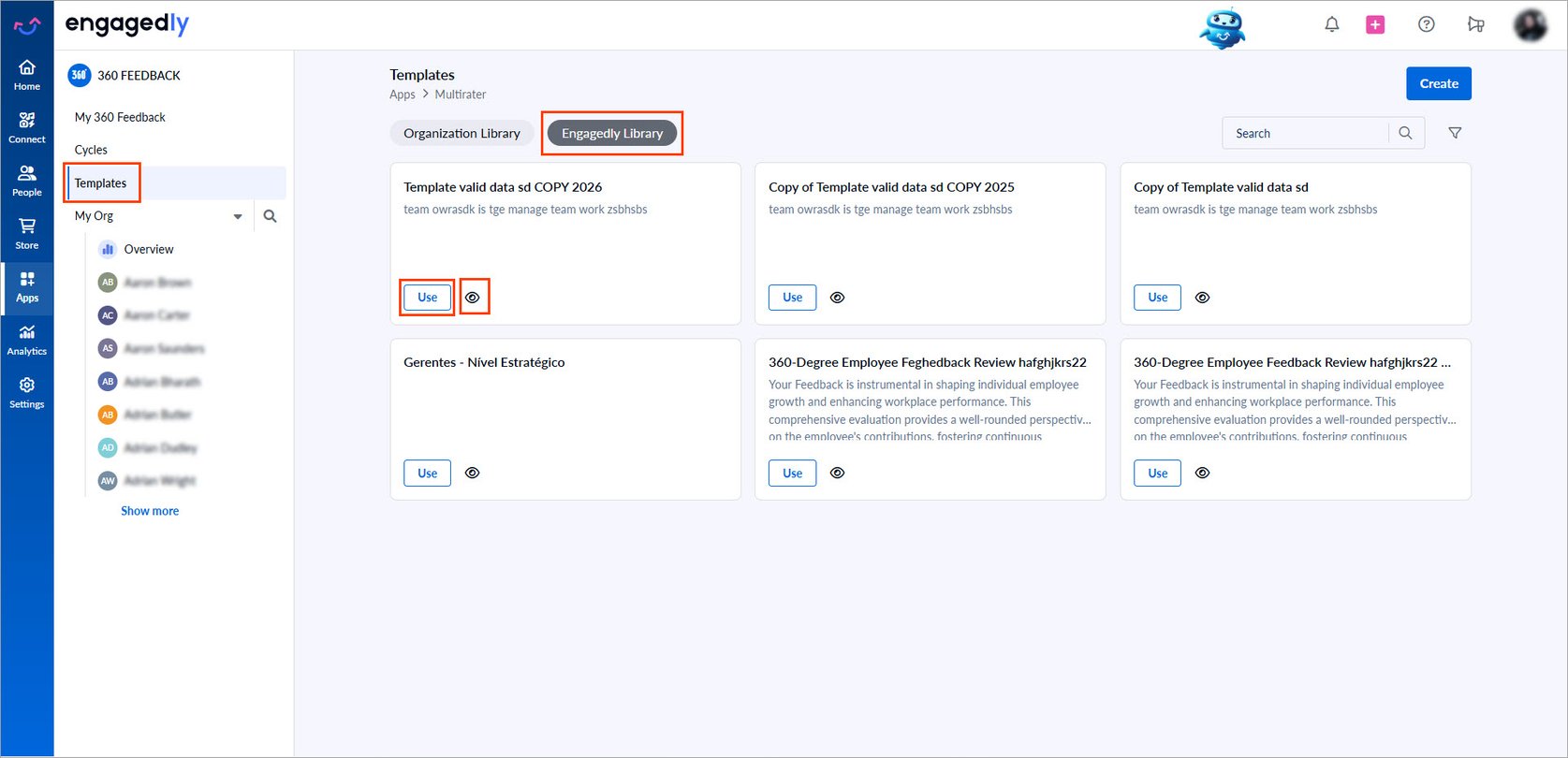The image size is (1568, 758).
Task: Click the Engagedly logo icon top-left
Action: point(27,25)
